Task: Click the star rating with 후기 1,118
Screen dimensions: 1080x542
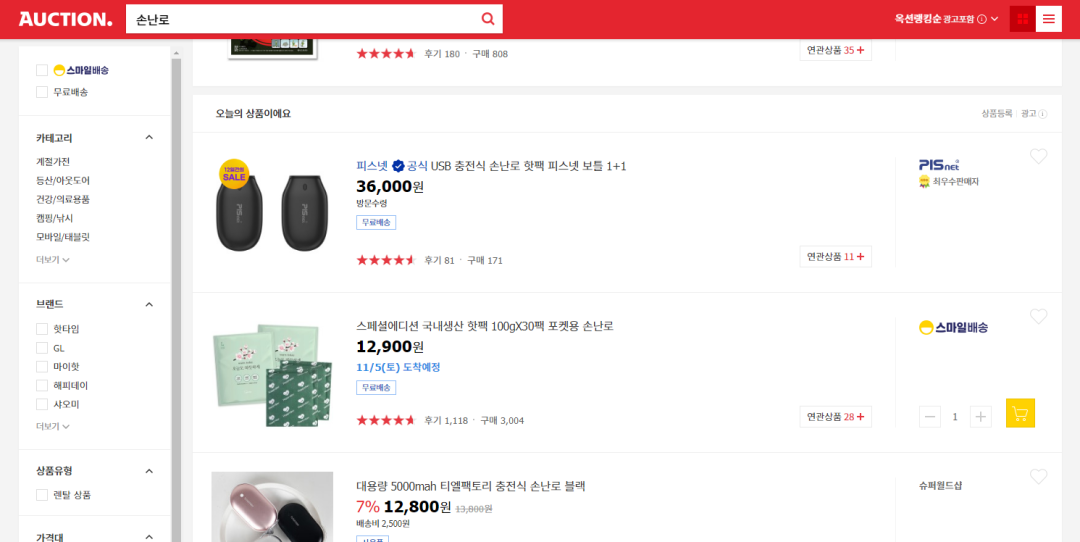Action: (386, 420)
